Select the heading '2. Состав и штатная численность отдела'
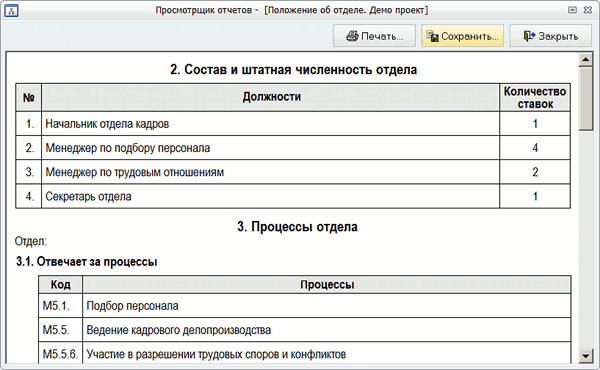This screenshot has width=600, height=370. 293,70
